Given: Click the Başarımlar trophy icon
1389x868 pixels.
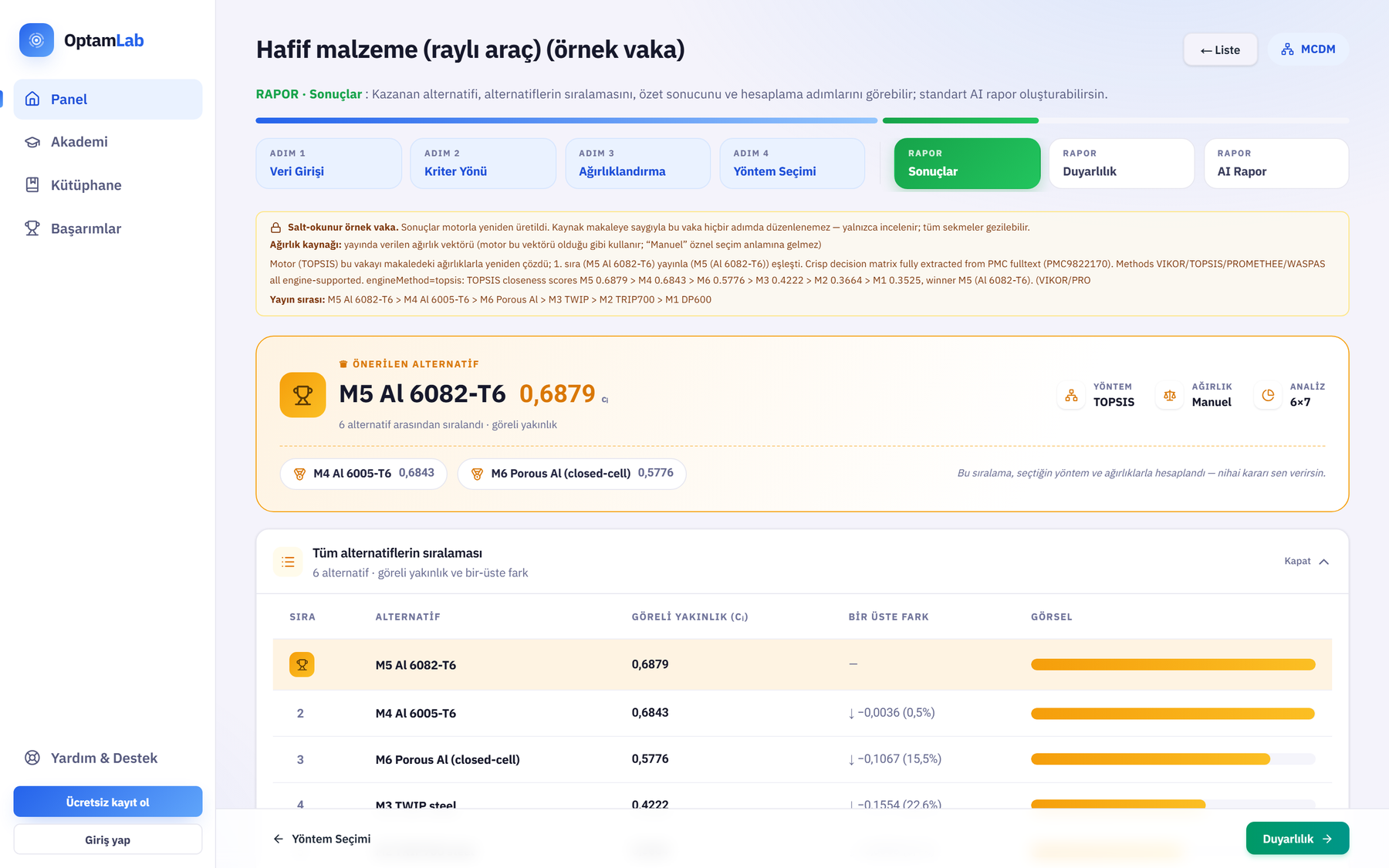Looking at the screenshot, I should [32, 228].
